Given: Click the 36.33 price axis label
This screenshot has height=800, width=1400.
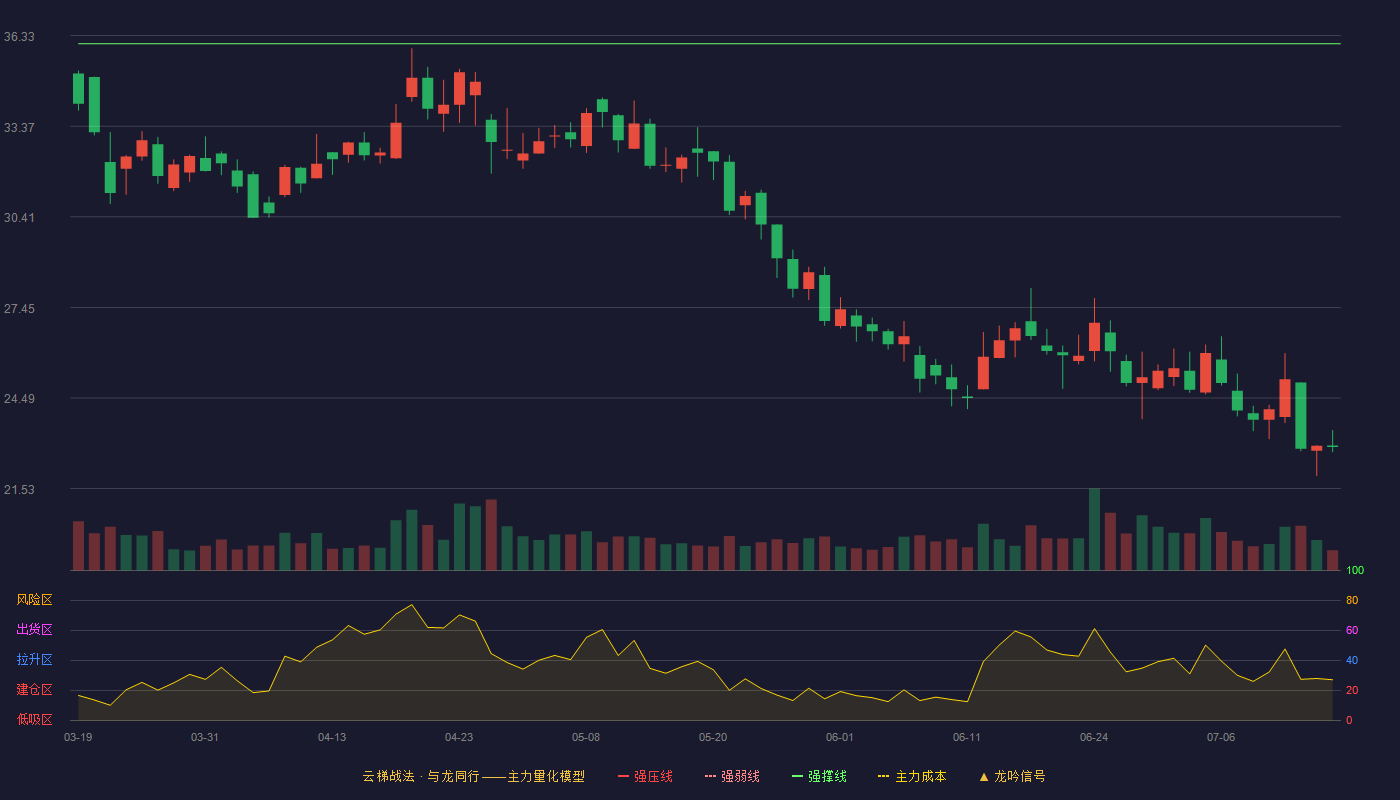Looking at the screenshot, I should [x=19, y=37].
